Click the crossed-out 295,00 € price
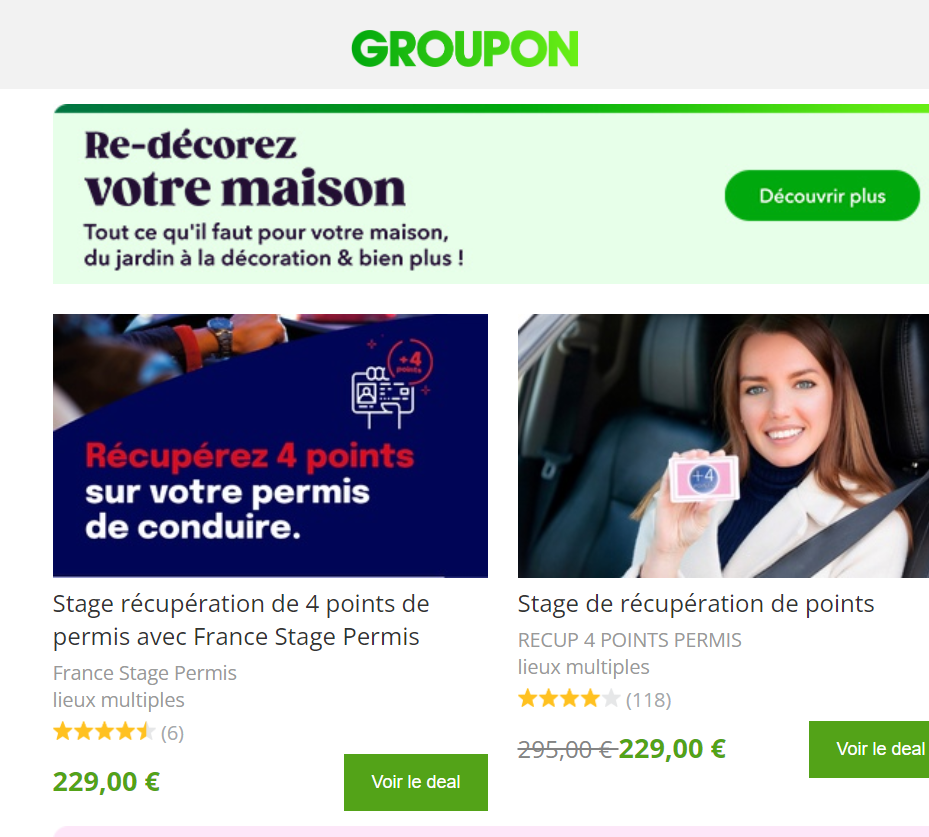Screen dimensions: 929x837 coord(568,749)
